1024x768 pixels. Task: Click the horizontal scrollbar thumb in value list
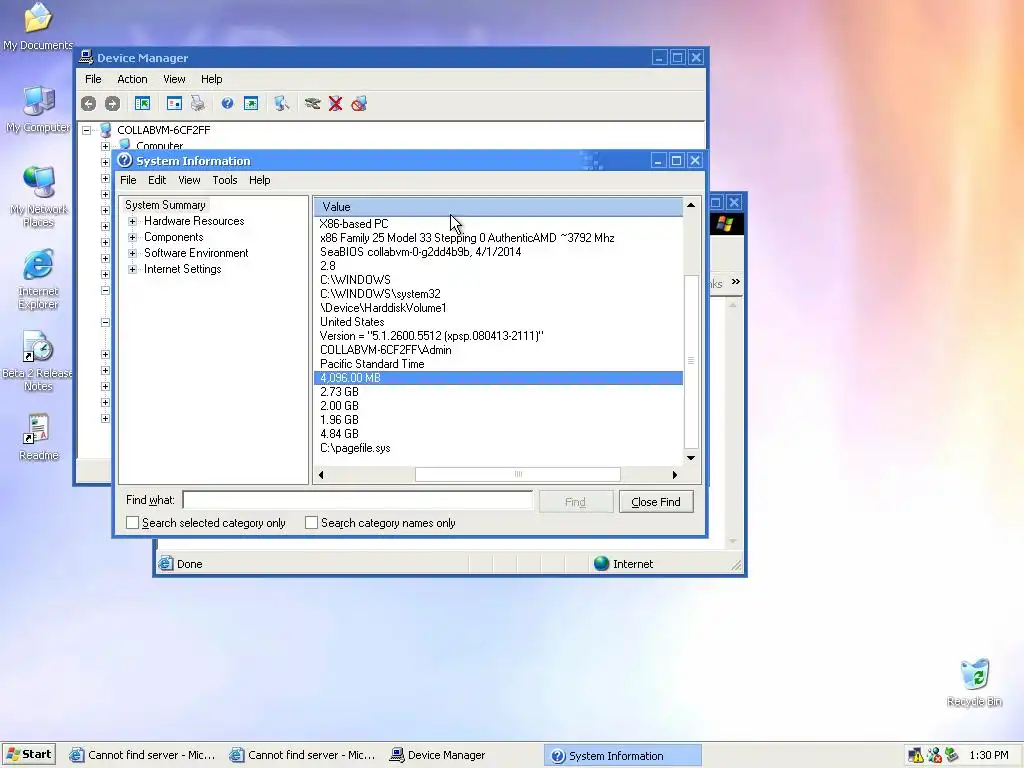(518, 474)
